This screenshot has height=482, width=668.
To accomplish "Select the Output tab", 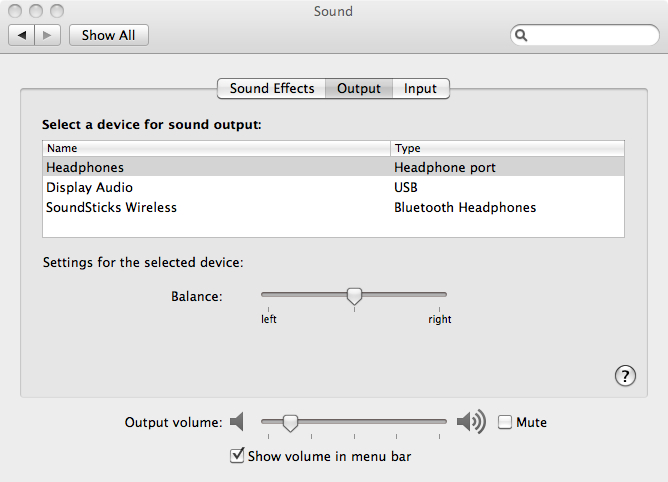I will pos(359,89).
